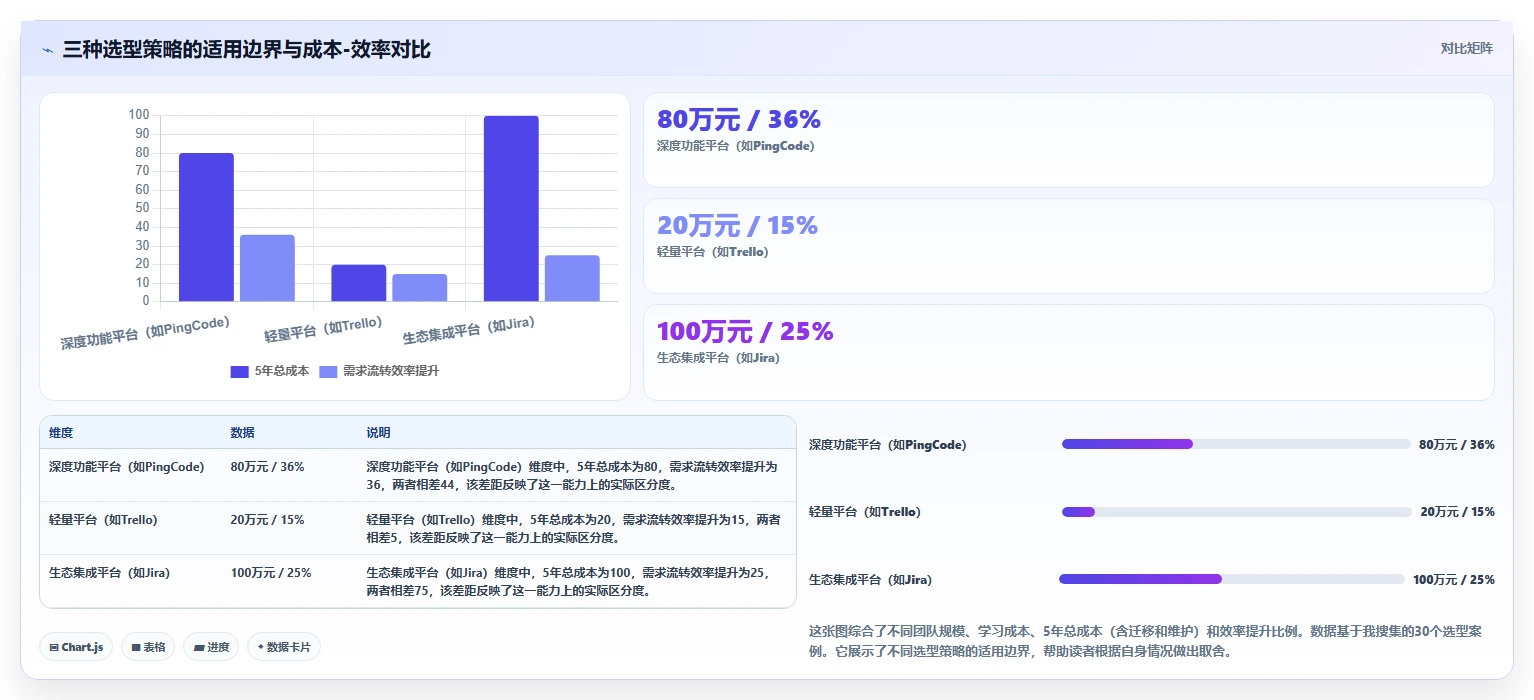Click progress value 100万元 / 25%
Viewport: 1534px width, 700px height.
pos(1454,580)
